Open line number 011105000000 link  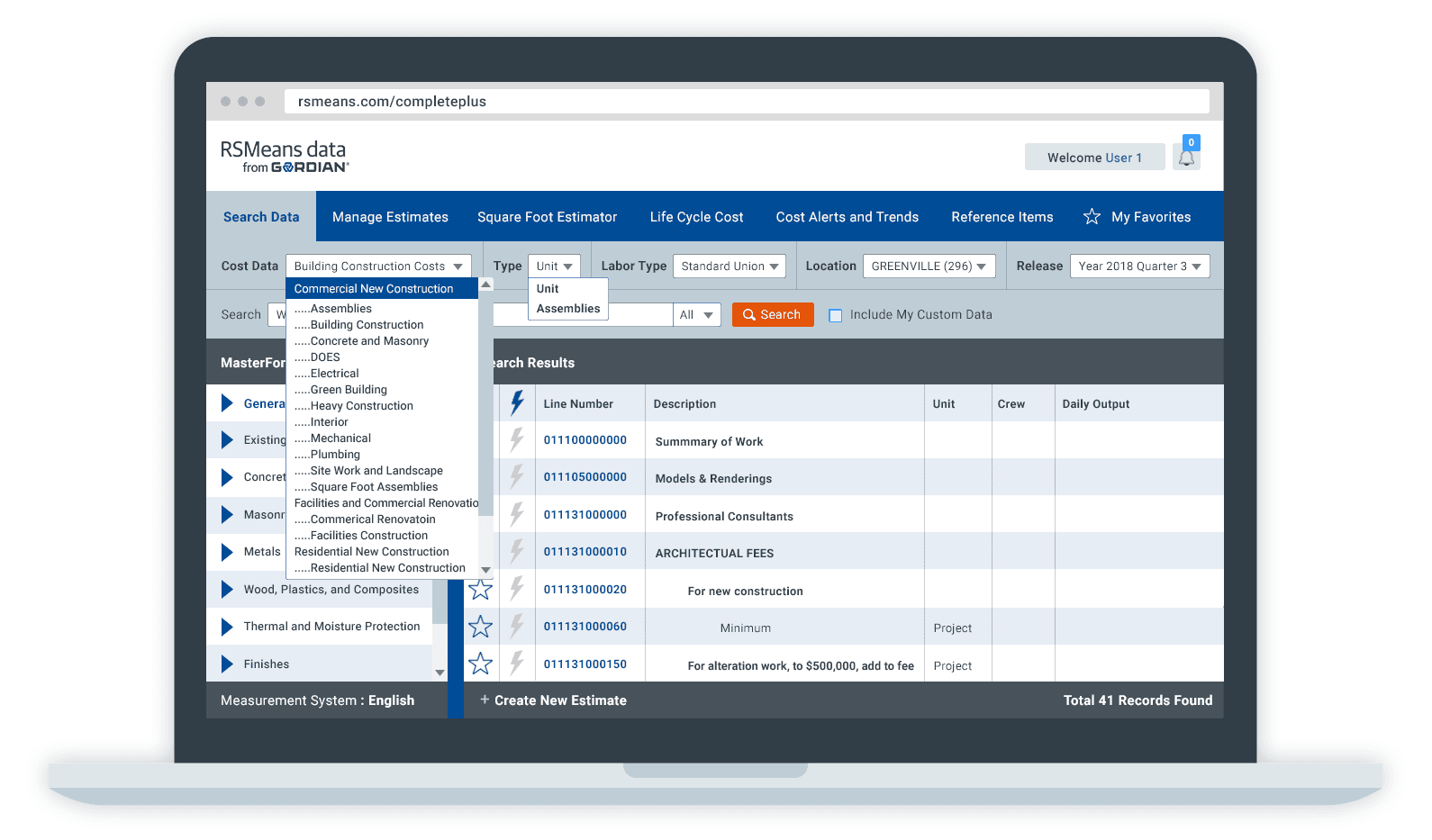pos(585,477)
